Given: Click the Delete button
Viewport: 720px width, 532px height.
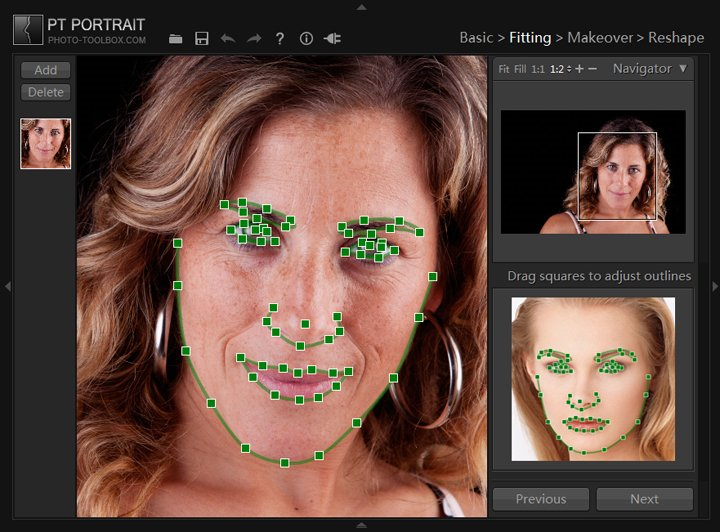Looking at the screenshot, I should pyautogui.click(x=46, y=92).
